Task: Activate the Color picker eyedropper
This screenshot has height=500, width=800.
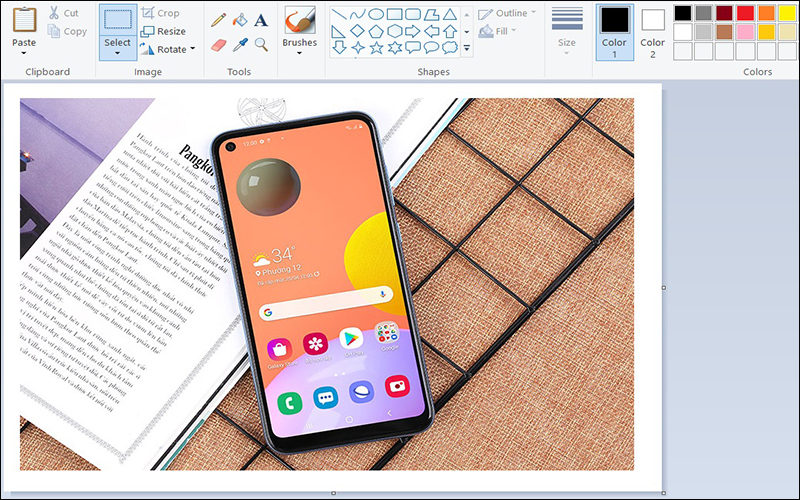Action: (x=239, y=45)
